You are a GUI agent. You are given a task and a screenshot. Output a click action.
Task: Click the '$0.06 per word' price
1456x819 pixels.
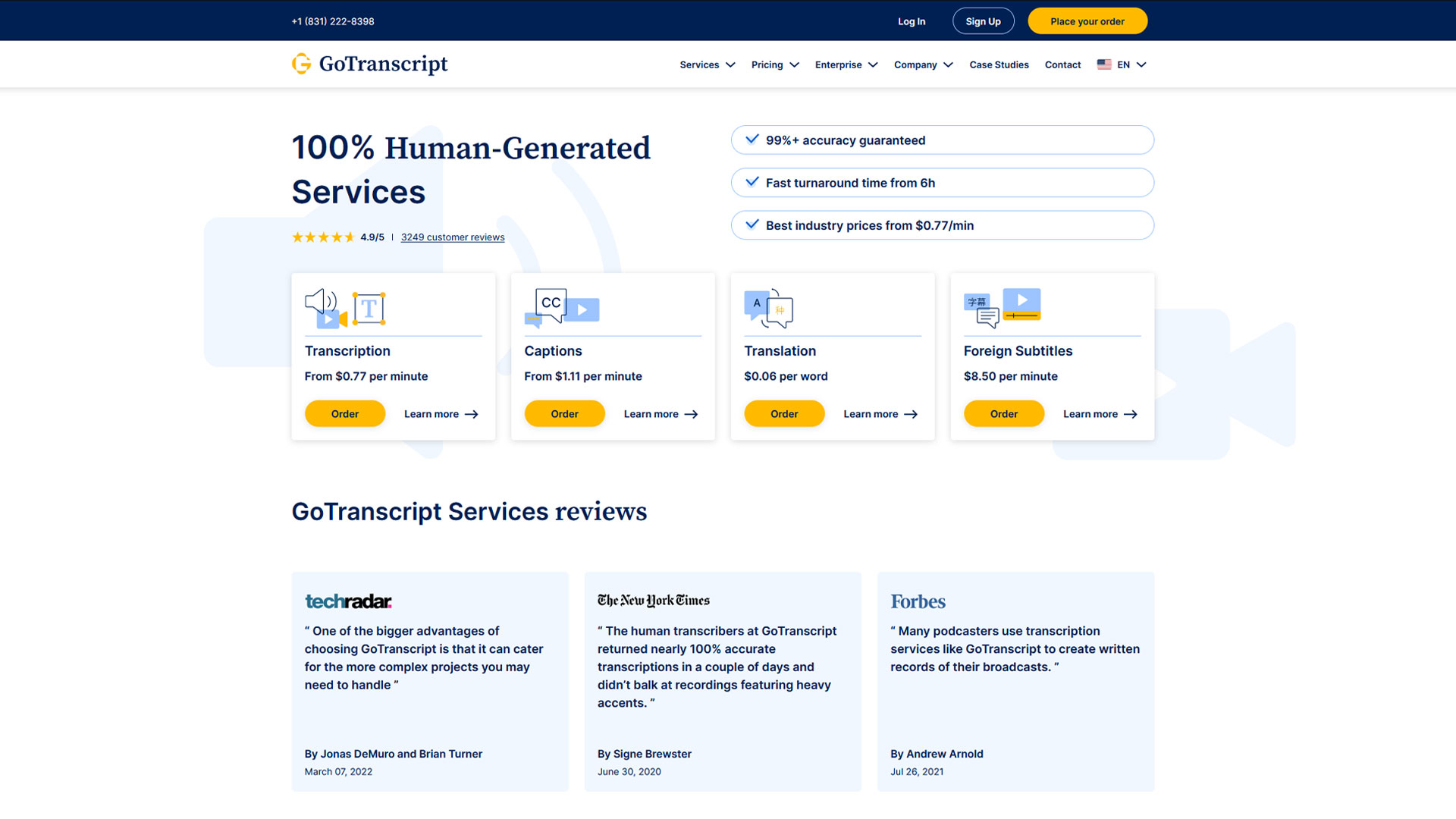pyautogui.click(x=786, y=376)
